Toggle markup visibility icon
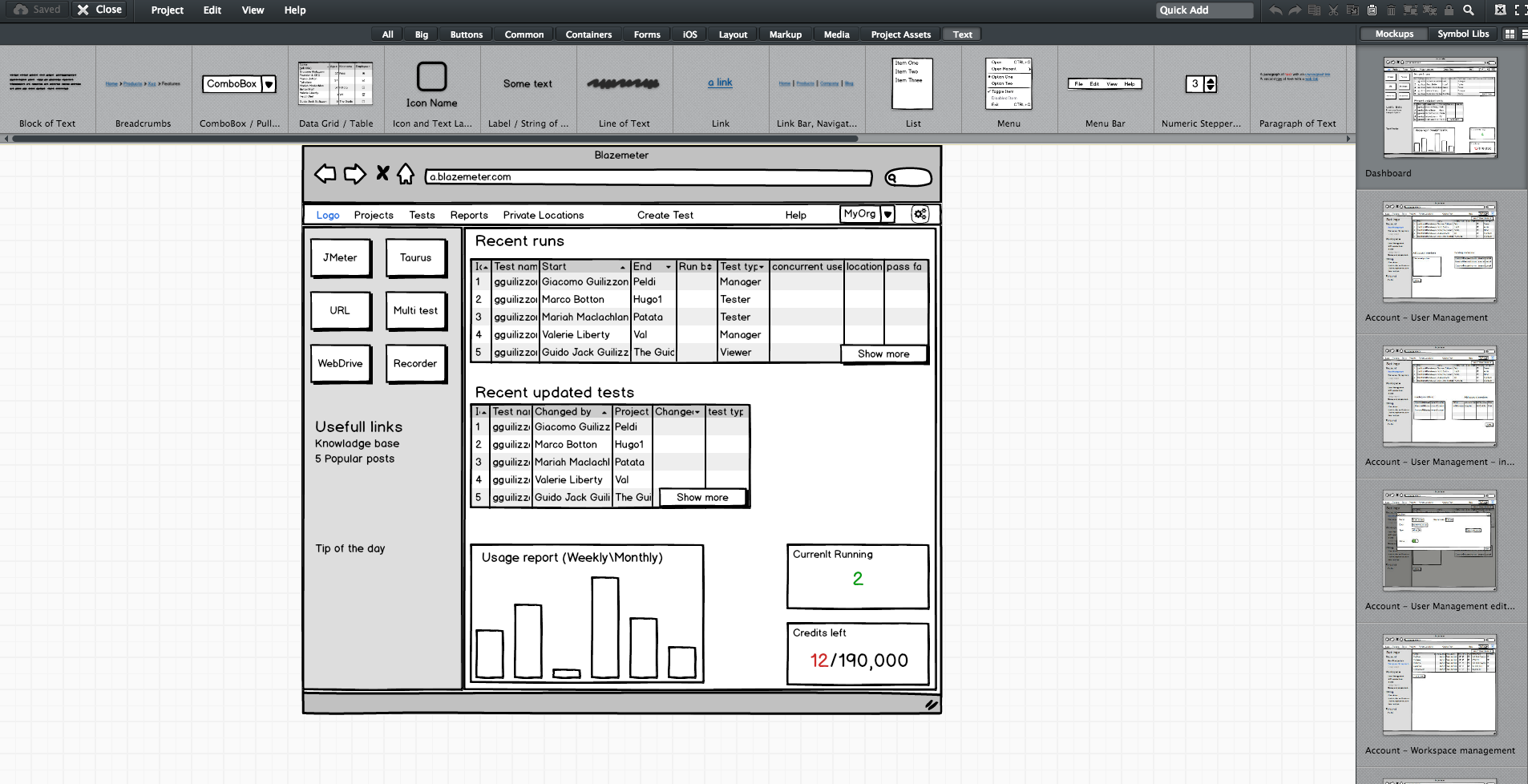 [1500, 10]
